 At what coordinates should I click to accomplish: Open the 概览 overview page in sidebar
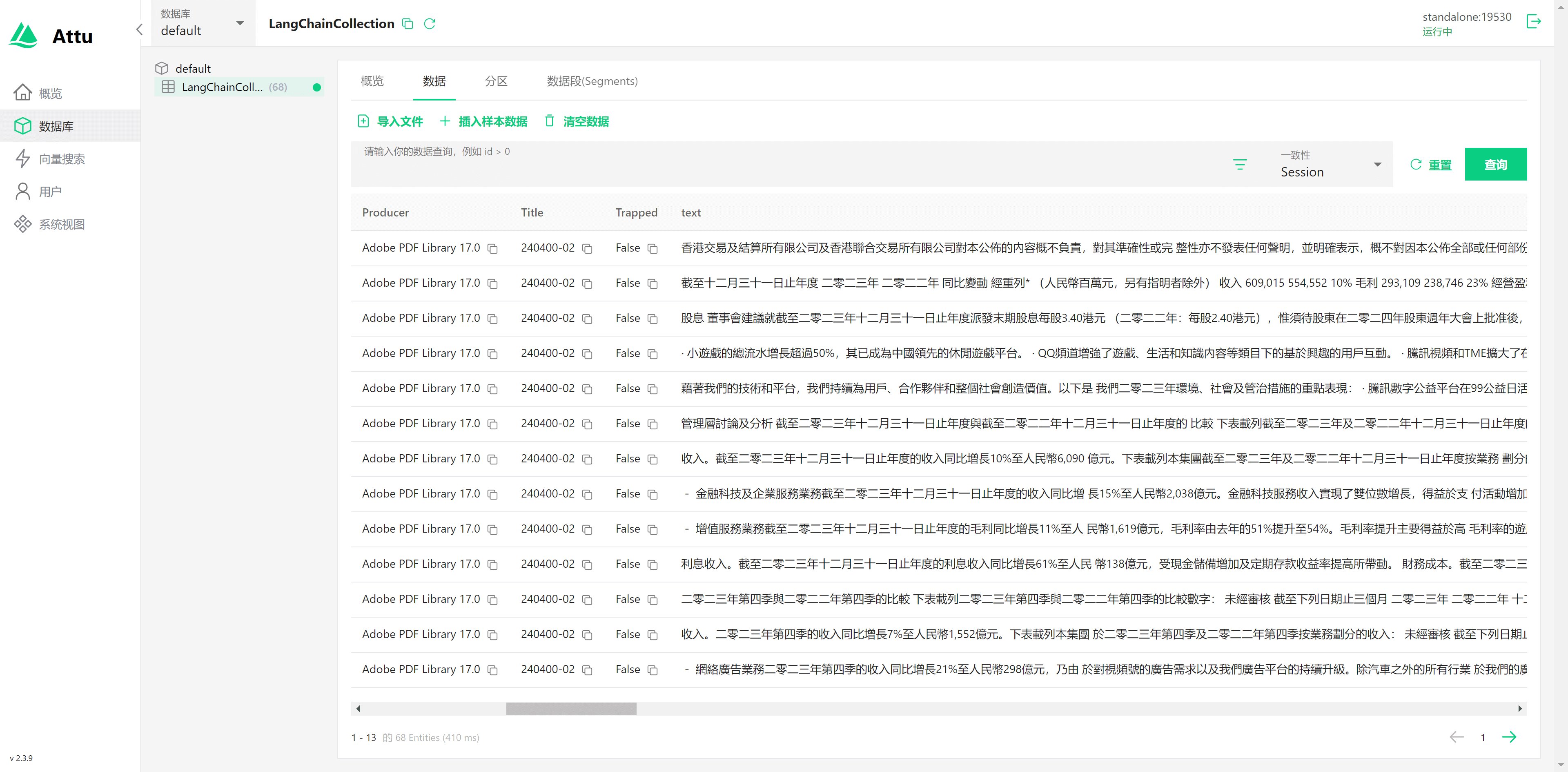(x=70, y=93)
